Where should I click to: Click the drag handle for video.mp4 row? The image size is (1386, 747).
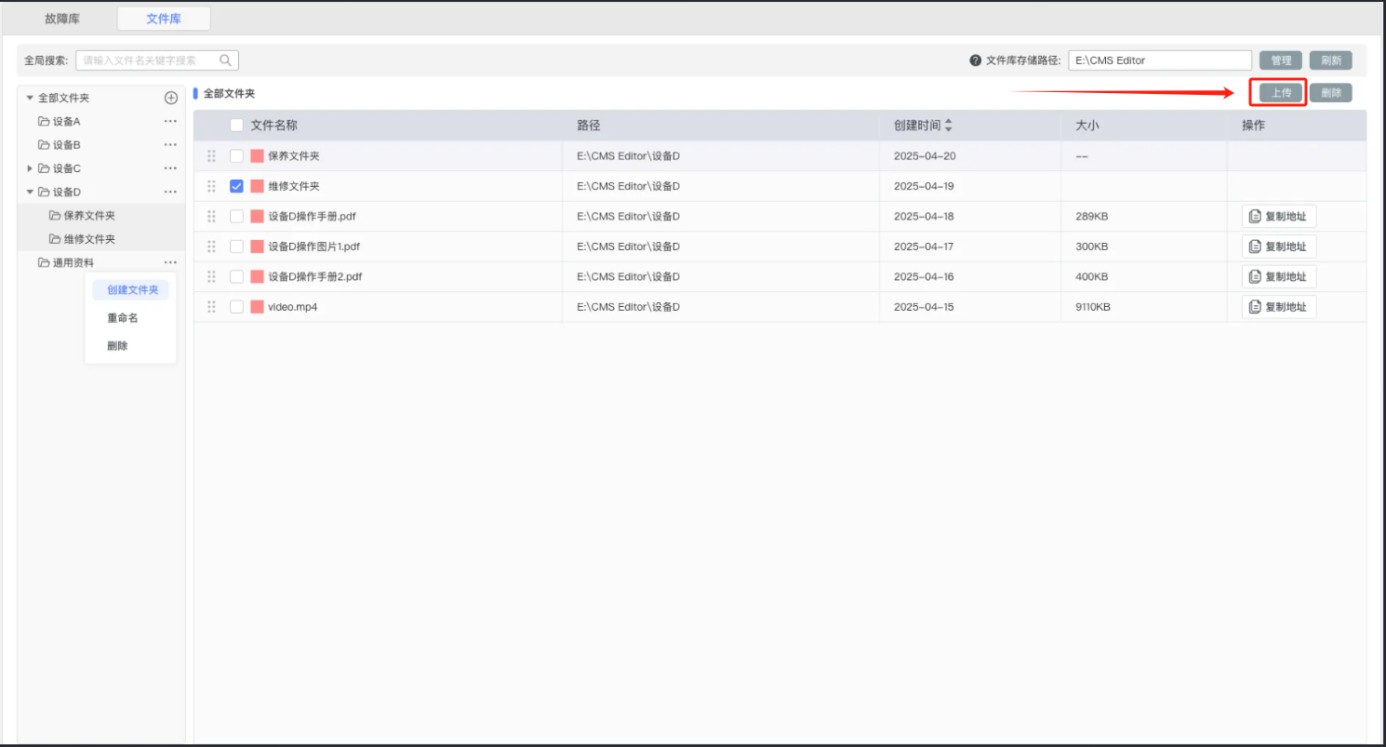point(211,307)
